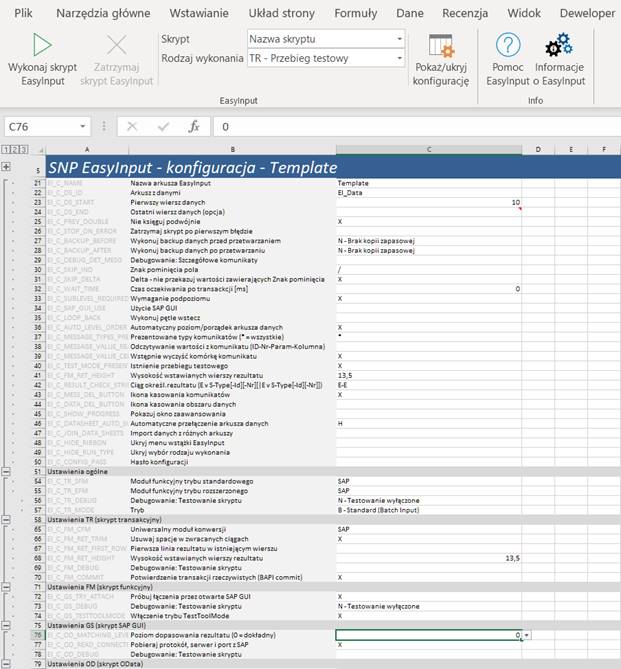Show outline level 3
The width and height of the screenshot is (621, 669).
23,149
